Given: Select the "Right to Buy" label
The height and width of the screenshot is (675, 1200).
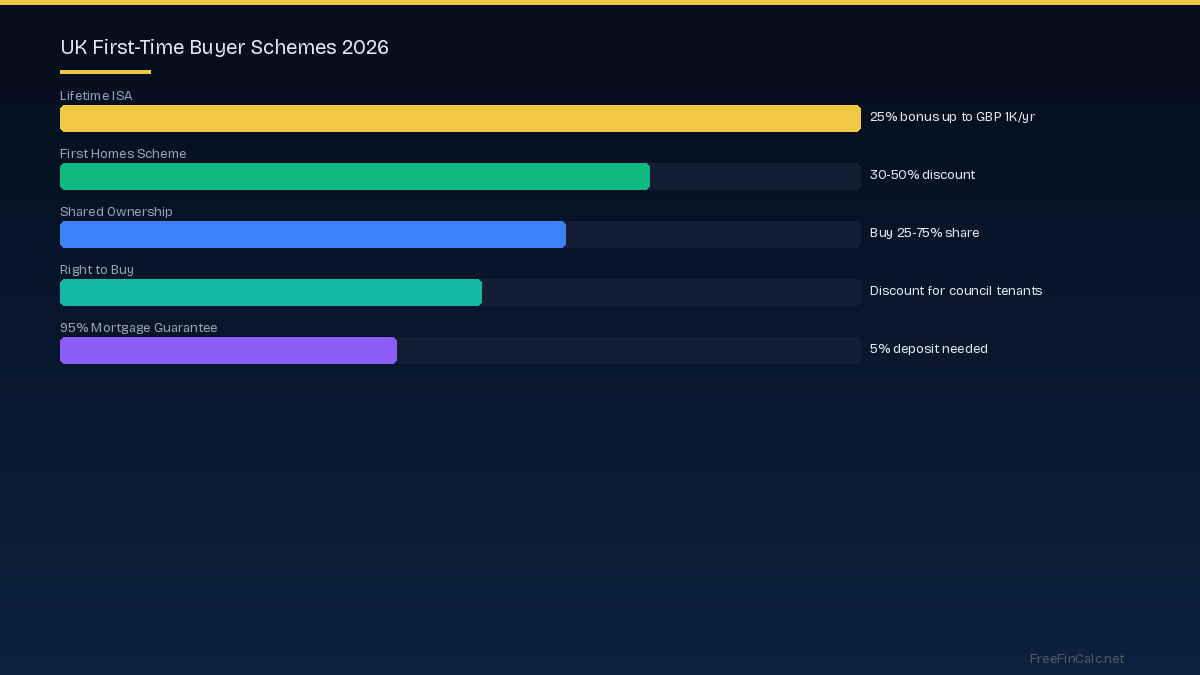Looking at the screenshot, I should click(x=97, y=270).
